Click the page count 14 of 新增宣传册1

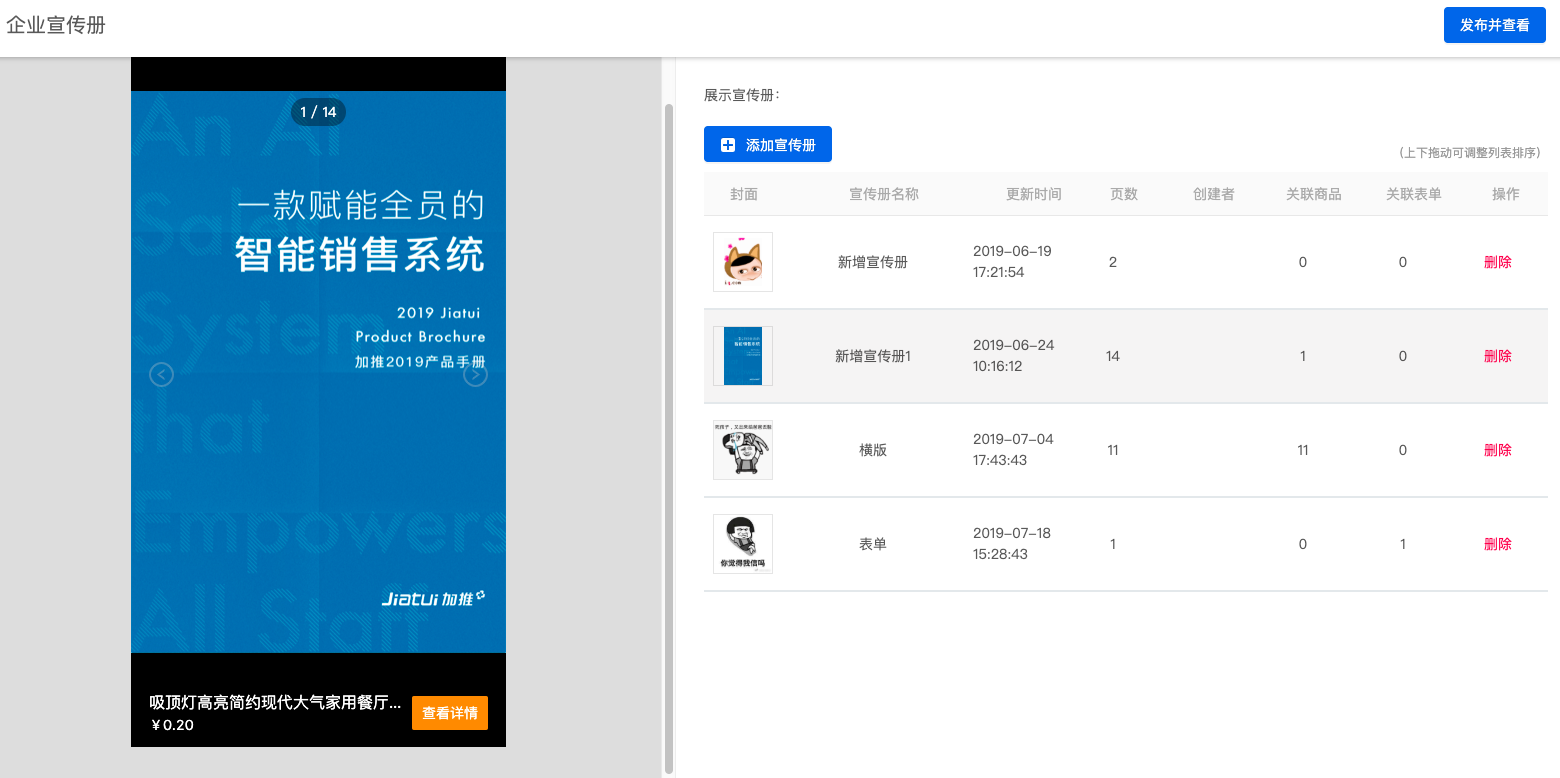pyautogui.click(x=1113, y=356)
